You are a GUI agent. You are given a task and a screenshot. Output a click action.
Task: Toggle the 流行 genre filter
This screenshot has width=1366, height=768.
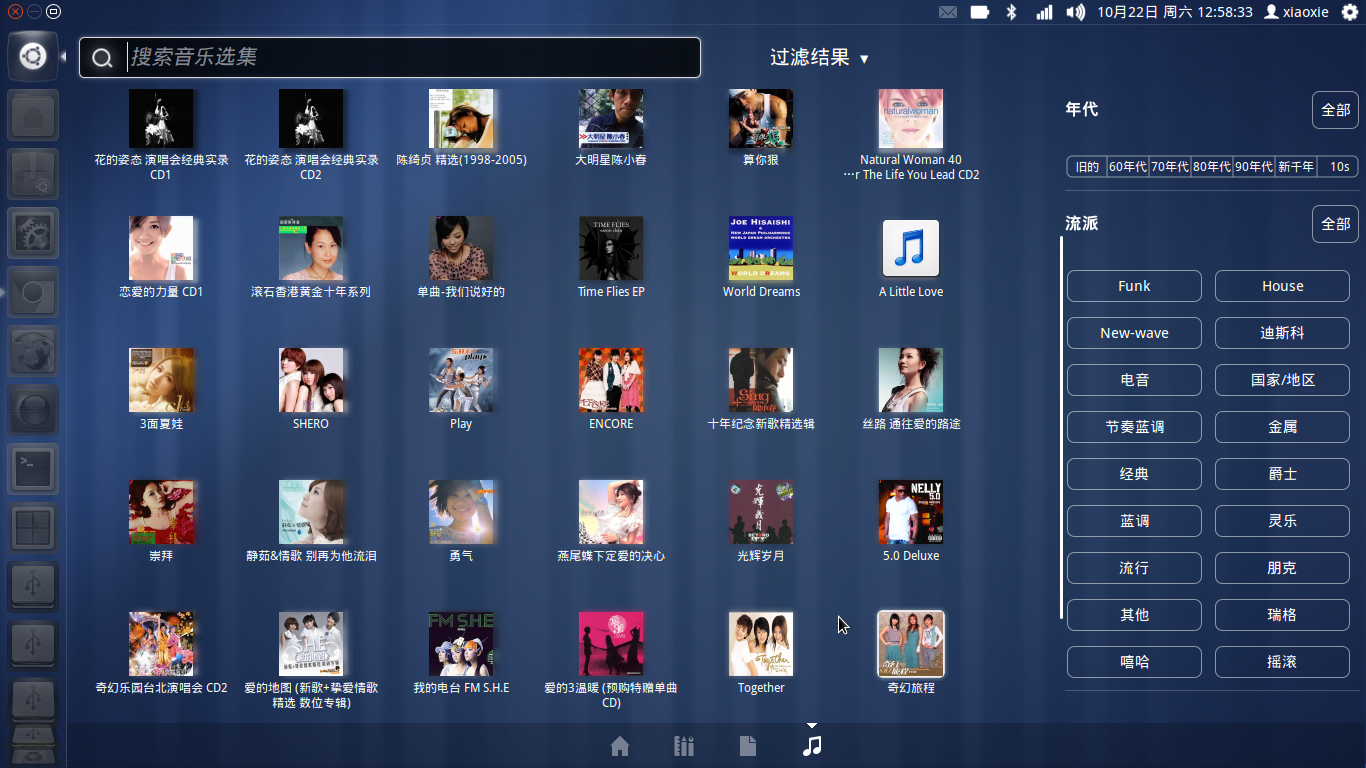tap(1134, 568)
